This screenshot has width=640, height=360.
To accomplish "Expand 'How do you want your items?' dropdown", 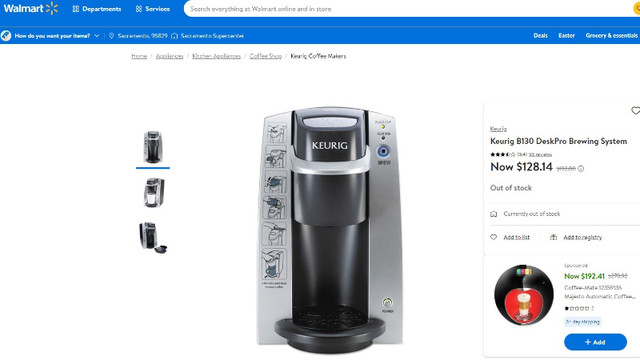I will click(x=97, y=36).
